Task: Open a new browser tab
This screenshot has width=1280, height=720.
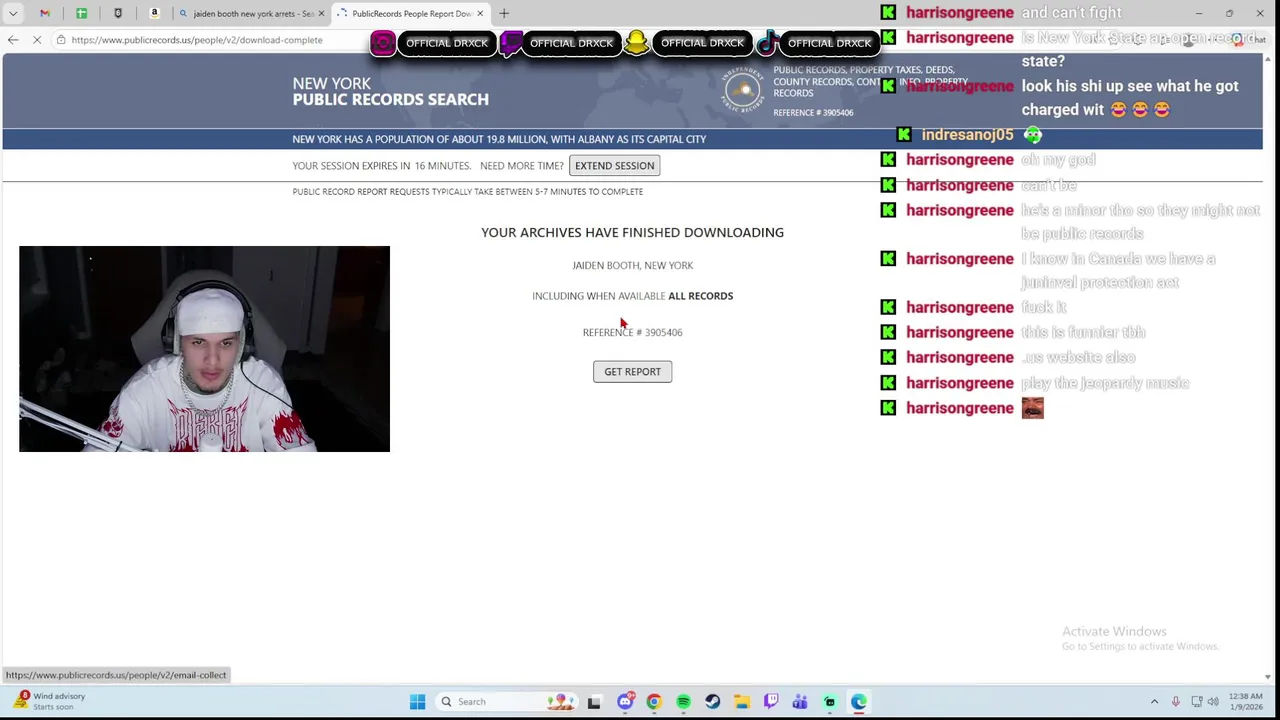Action: [504, 13]
